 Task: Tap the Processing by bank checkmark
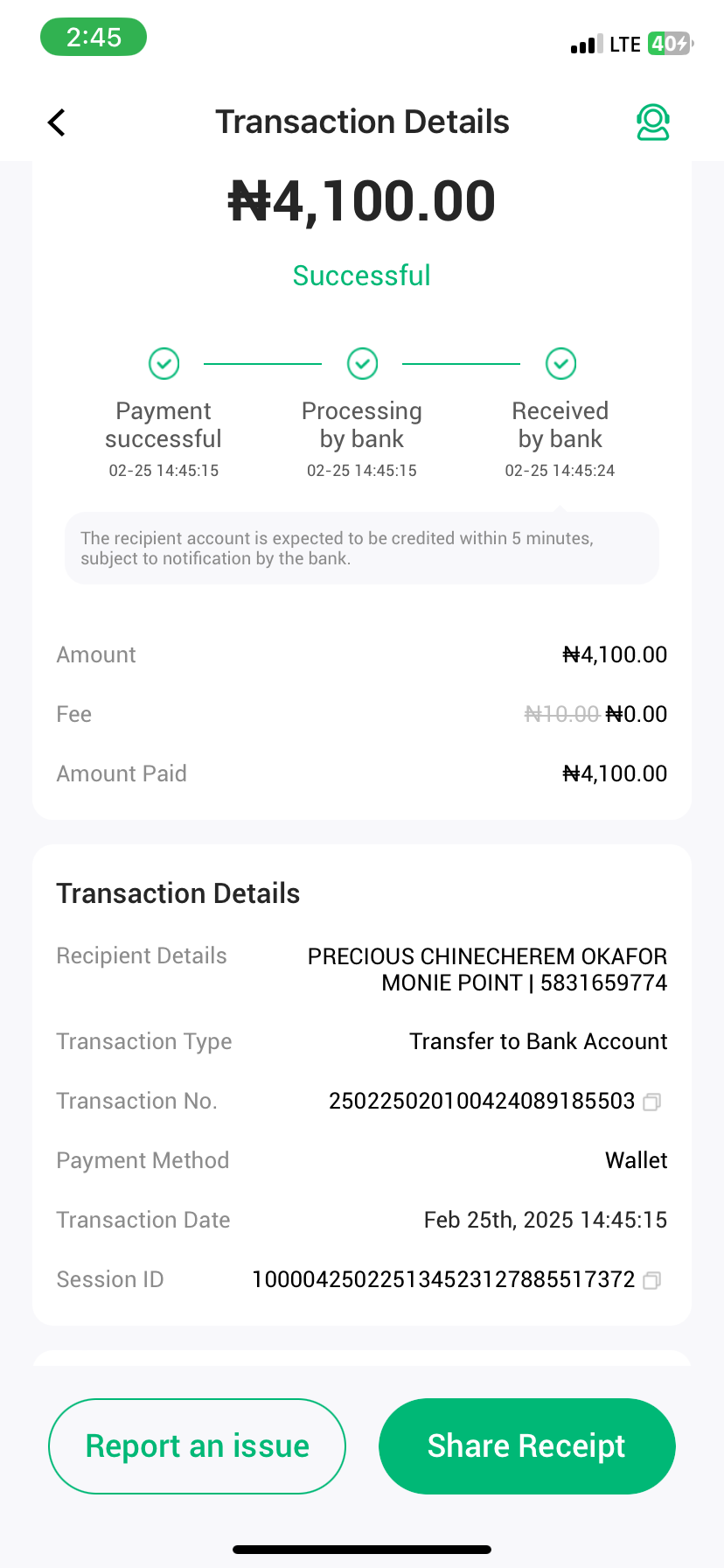tap(362, 363)
